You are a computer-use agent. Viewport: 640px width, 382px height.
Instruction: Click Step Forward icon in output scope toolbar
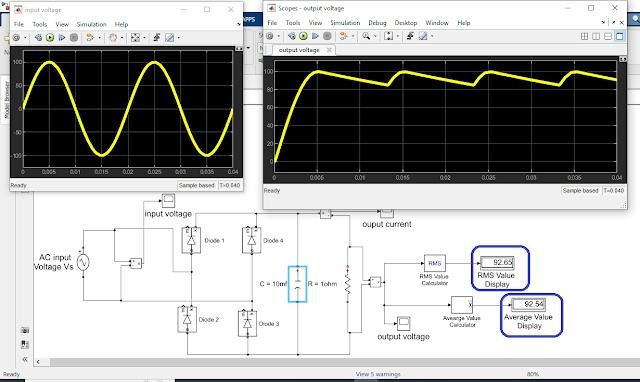(x=315, y=36)
